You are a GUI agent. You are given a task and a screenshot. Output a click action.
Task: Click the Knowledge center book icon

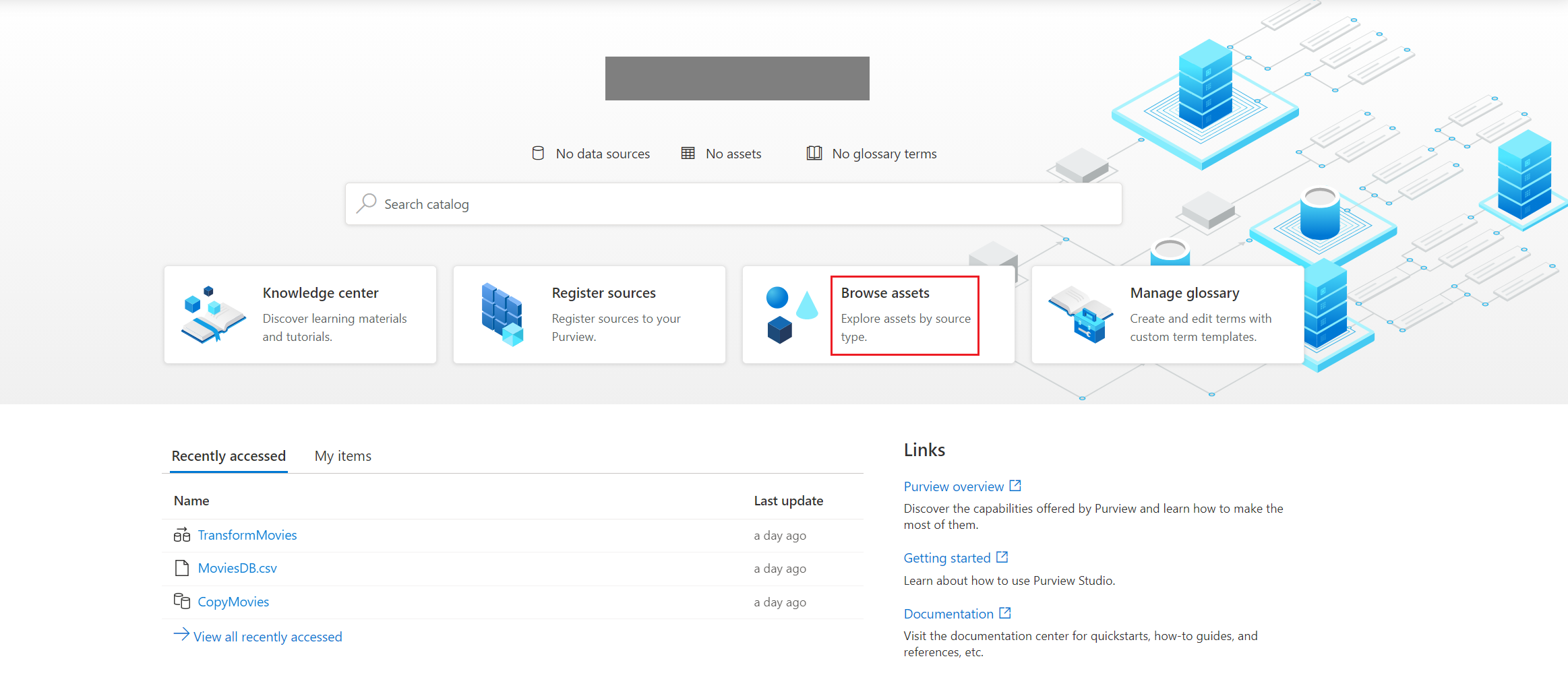pos(214,315)
